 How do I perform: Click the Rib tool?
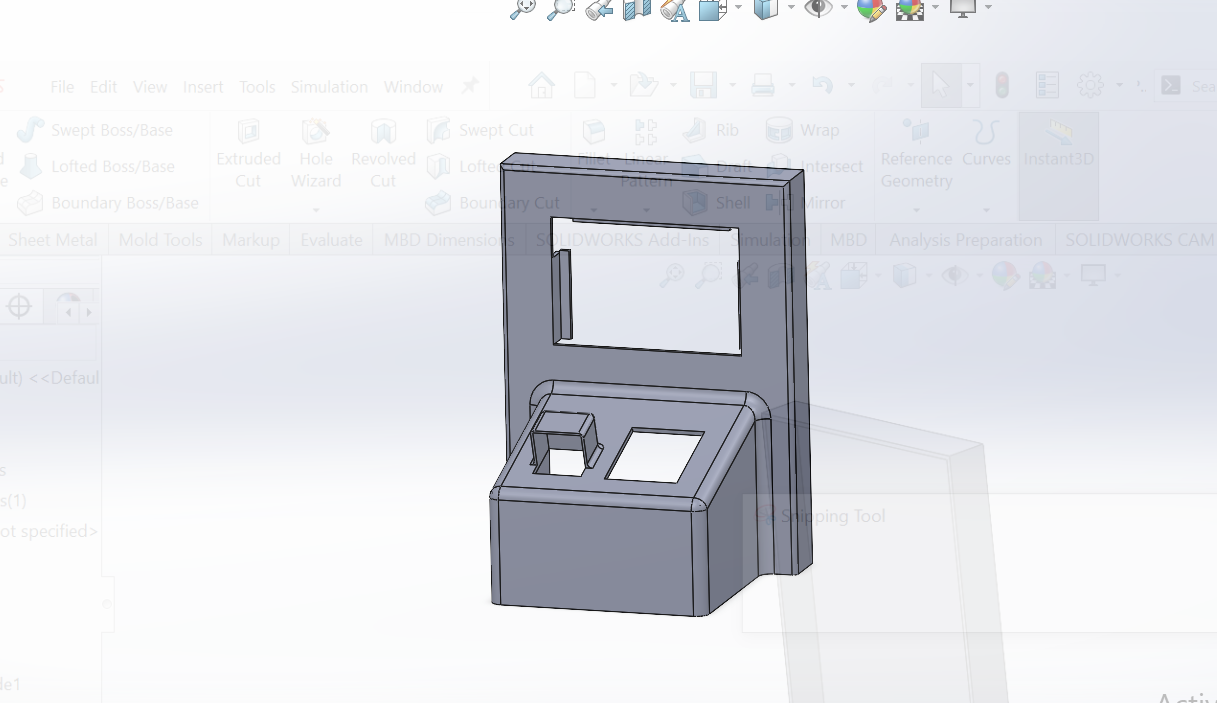(711, 130)
